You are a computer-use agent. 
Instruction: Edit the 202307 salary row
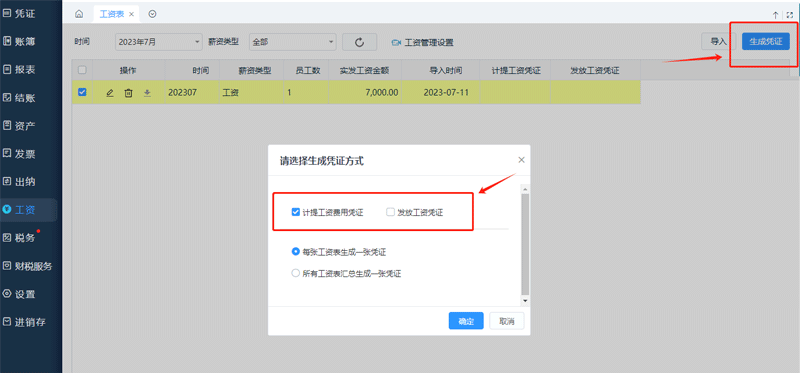[110, 93]
